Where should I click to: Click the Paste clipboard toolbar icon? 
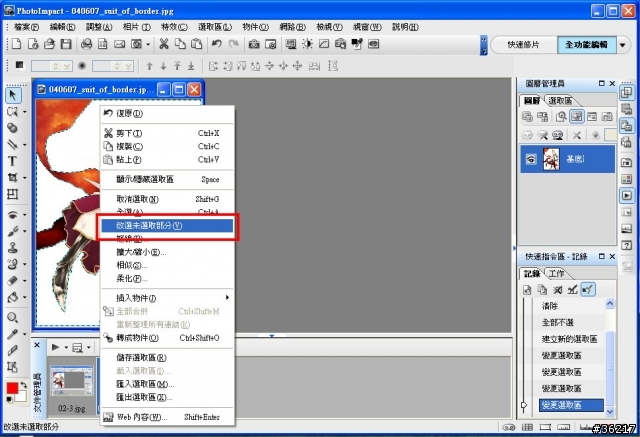click(196, 44)
